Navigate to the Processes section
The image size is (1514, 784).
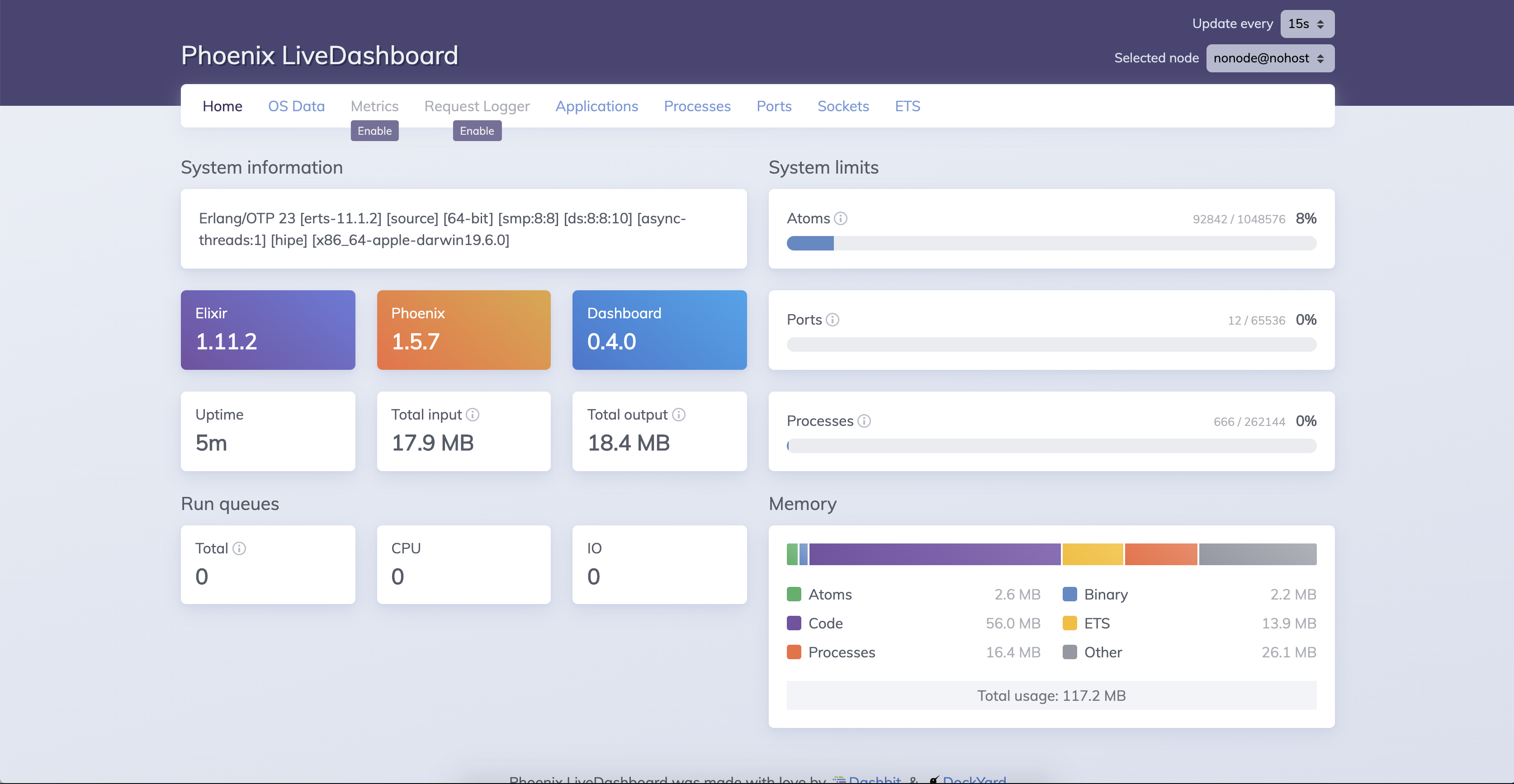tap(697, 105)
